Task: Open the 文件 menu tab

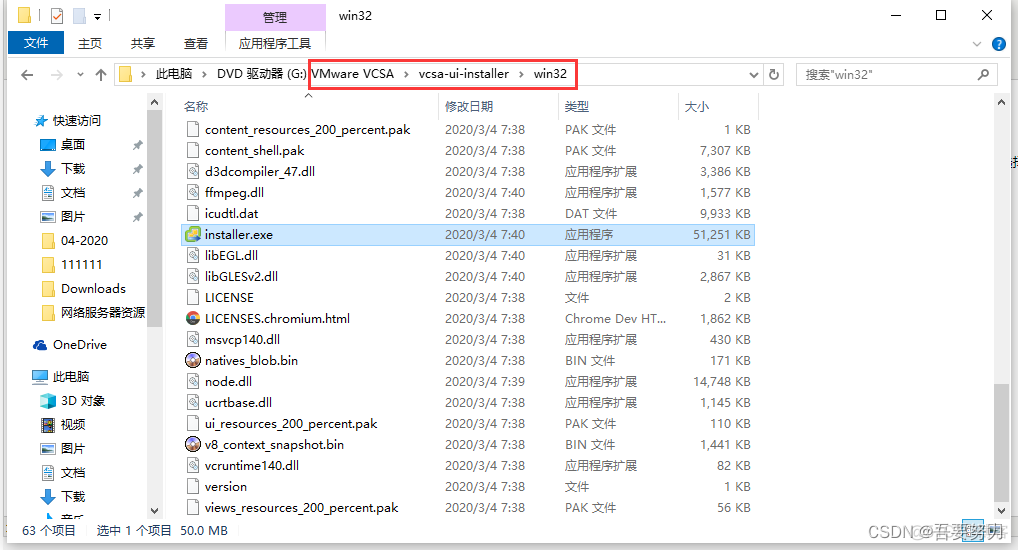Action: (x=36, y=43)
